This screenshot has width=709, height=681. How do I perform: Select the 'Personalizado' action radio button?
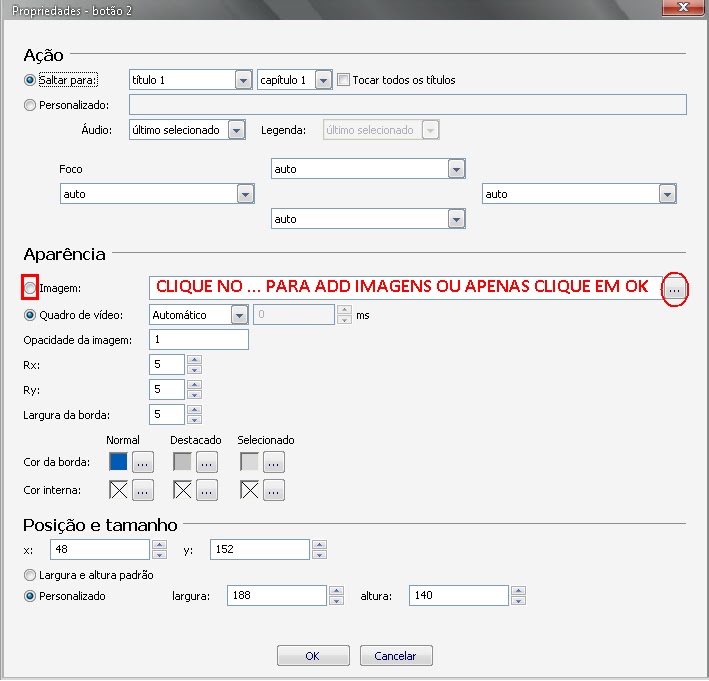pos(29,105)
